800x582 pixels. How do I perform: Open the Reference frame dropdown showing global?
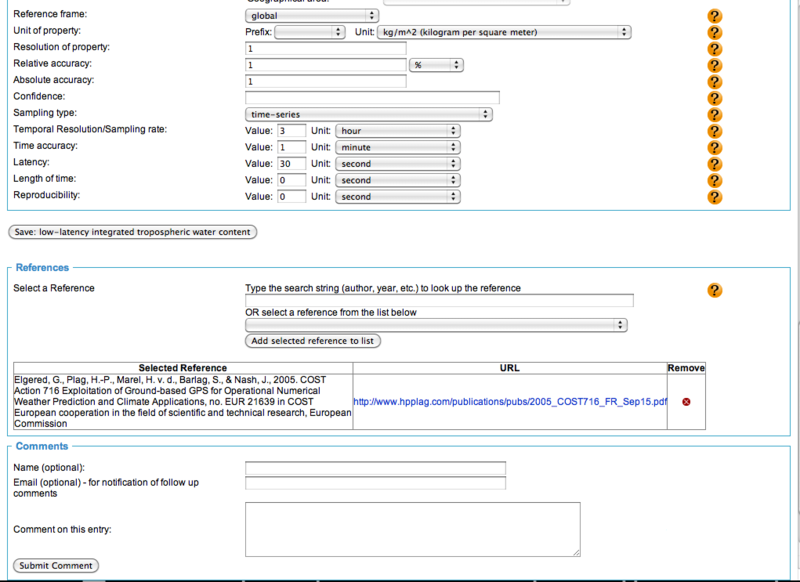coord(312,16)
